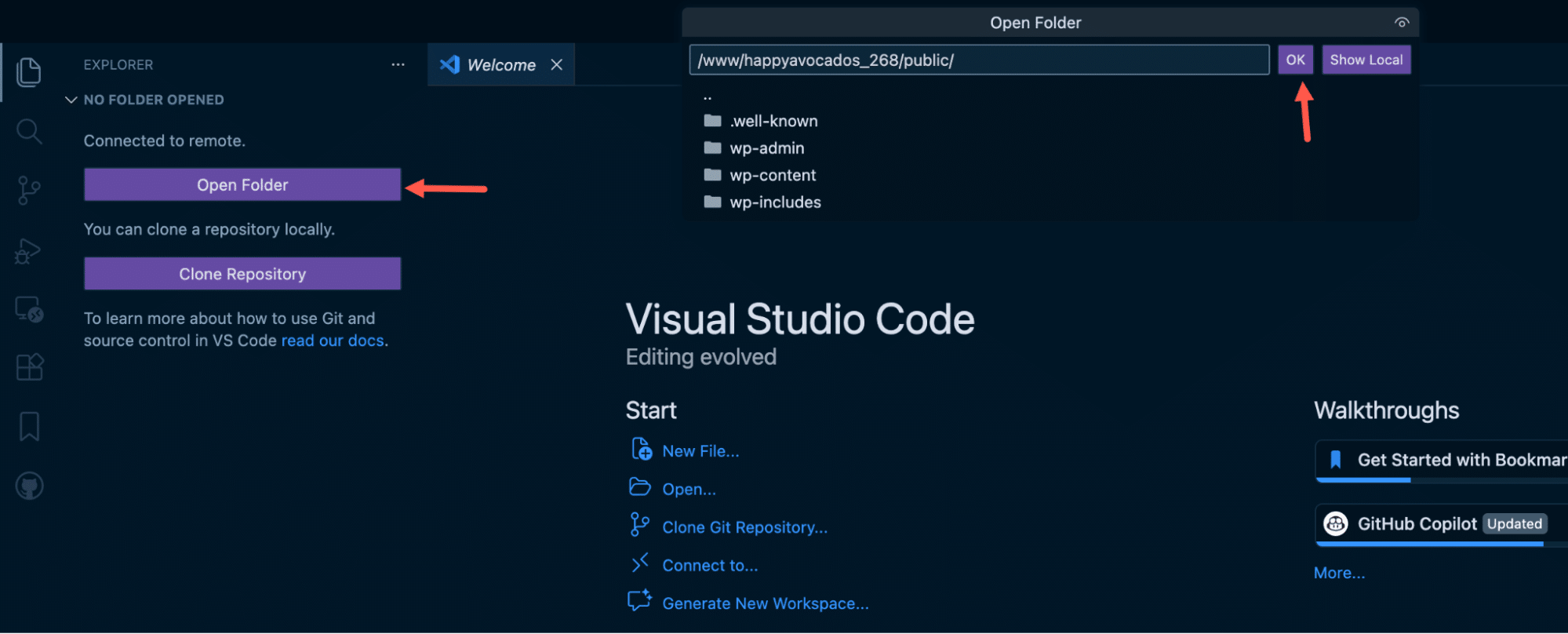The height and width of the screenshot is (634, 1568).
Task: Expand the wp-content folder entry
Action: pos(772,175)
